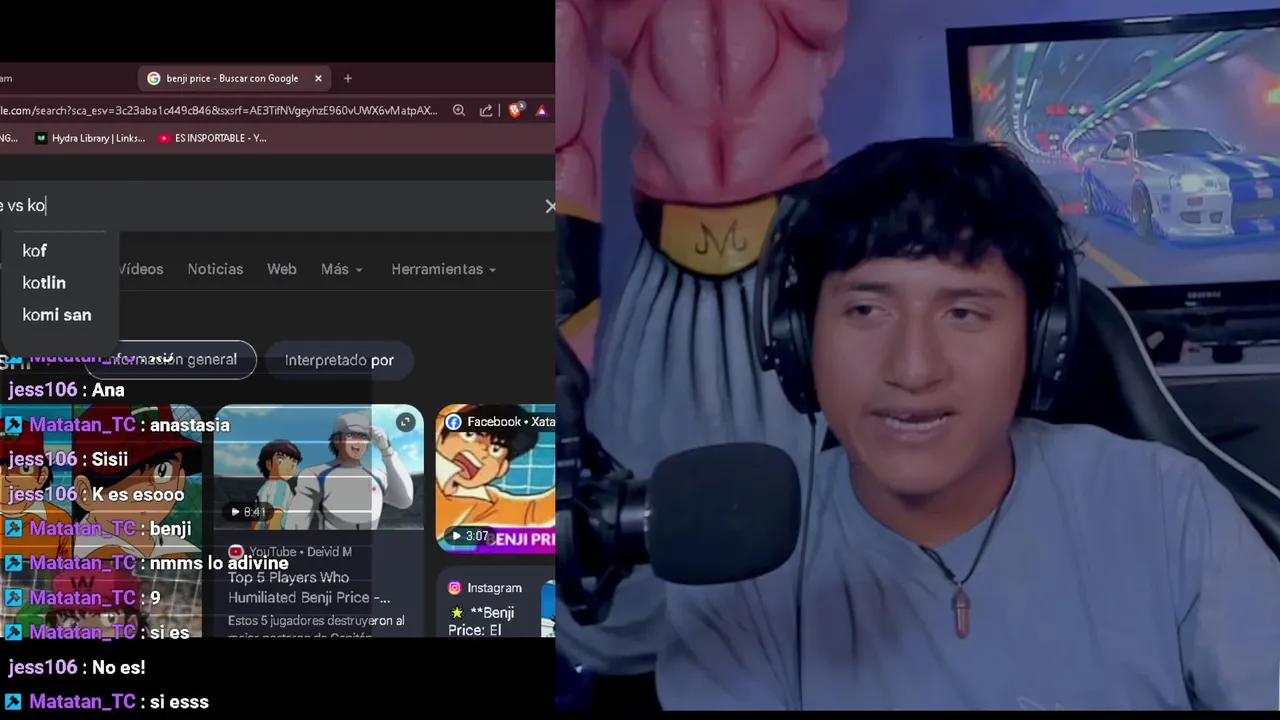Click the zoom magnifier icon in address bar
This screenshot has height=720, width=1280.
459,111
